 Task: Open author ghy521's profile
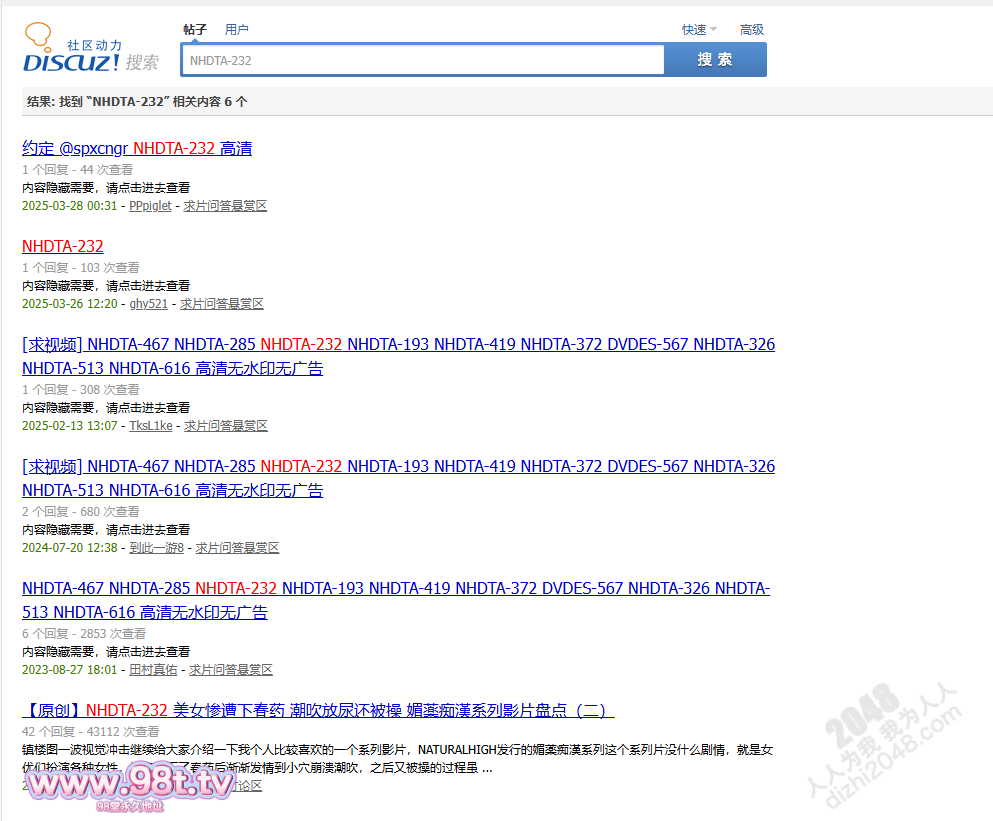click(148, 304)
